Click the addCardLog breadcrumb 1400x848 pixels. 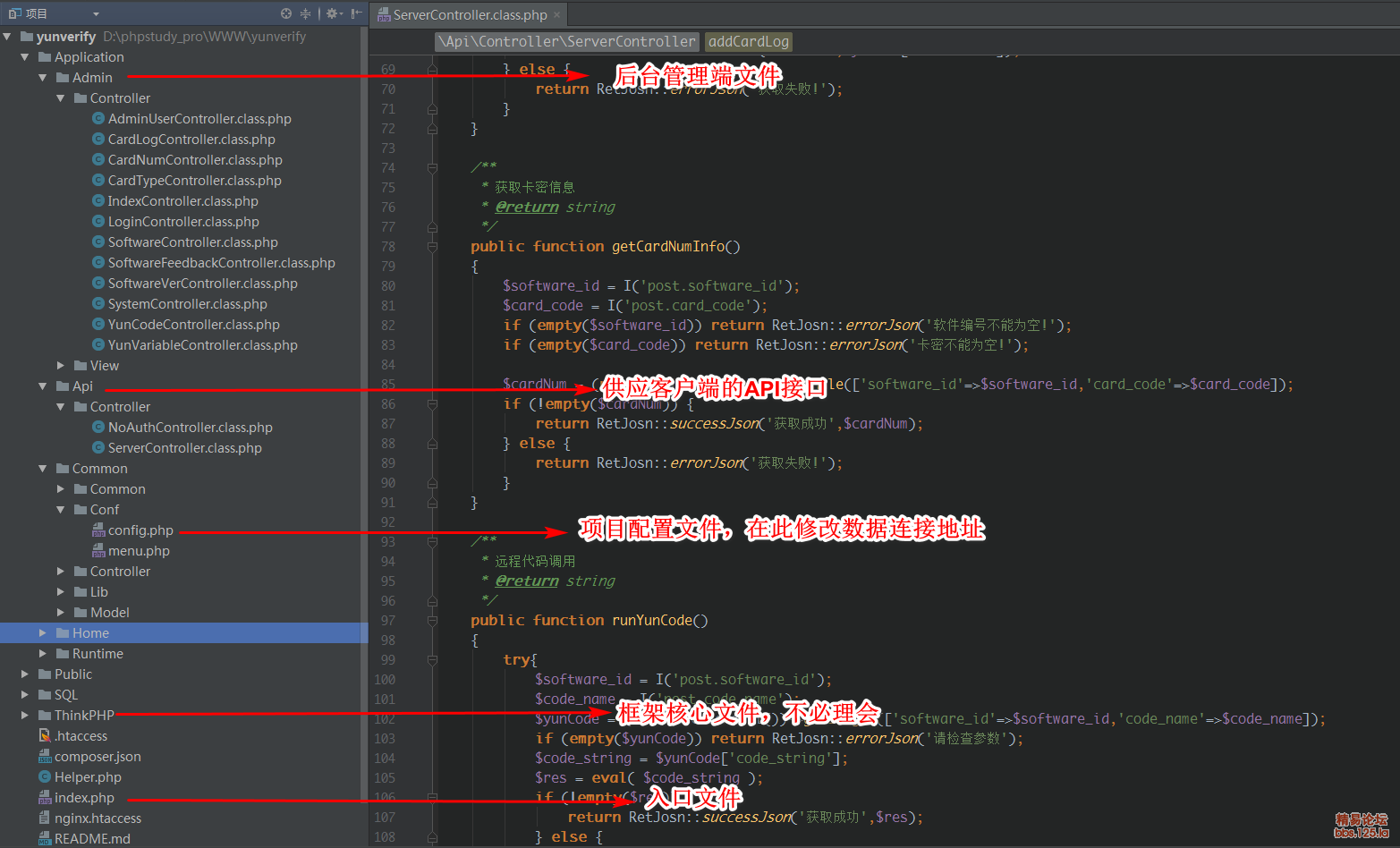(748, 41)
